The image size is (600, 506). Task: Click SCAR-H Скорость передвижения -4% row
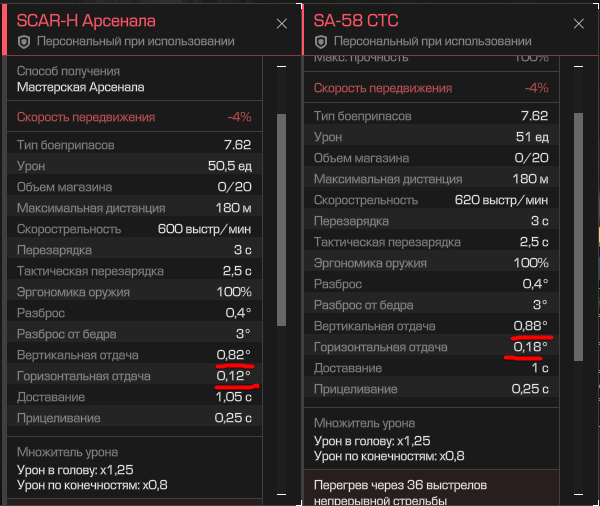(134, 117)
